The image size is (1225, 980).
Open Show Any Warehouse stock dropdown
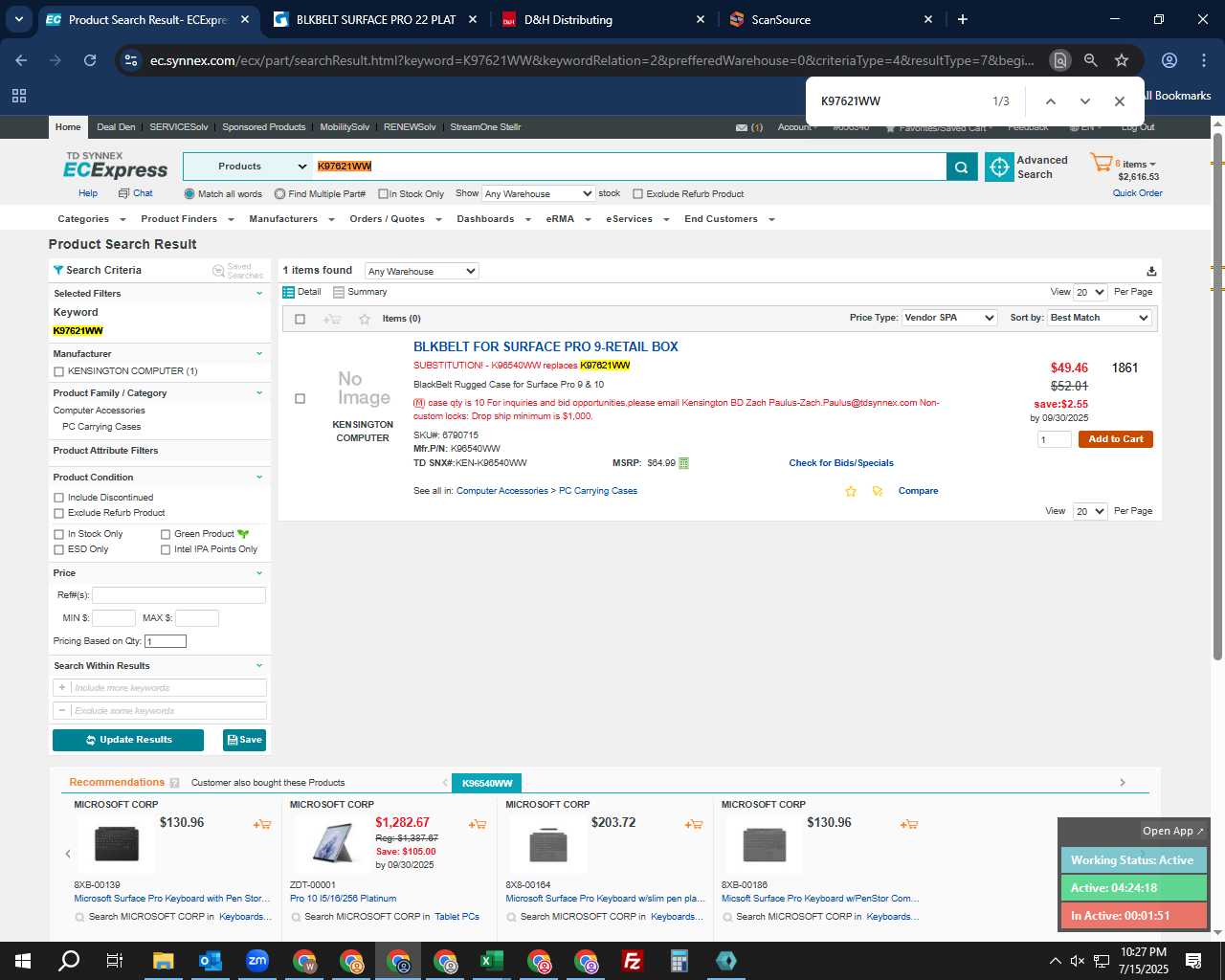538,193
